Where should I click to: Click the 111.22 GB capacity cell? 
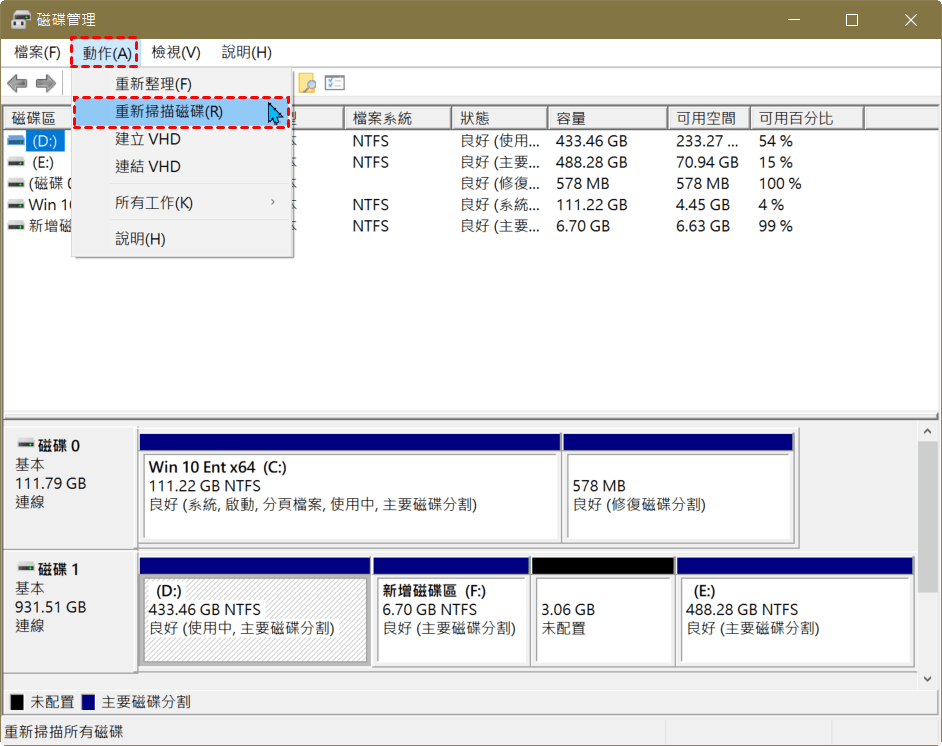(592, 205)
